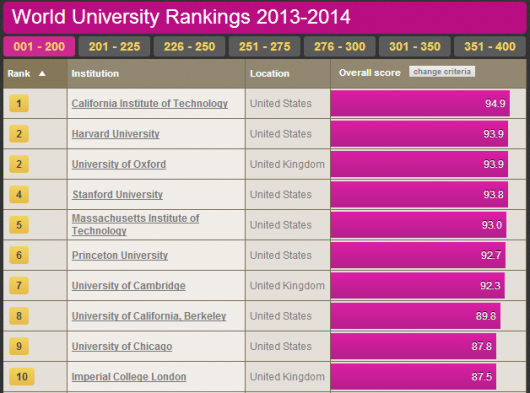Screen dimensions: 530x393
Task: Click the 92.3 score value for Cambridge
Action: [x=490, y=286]
